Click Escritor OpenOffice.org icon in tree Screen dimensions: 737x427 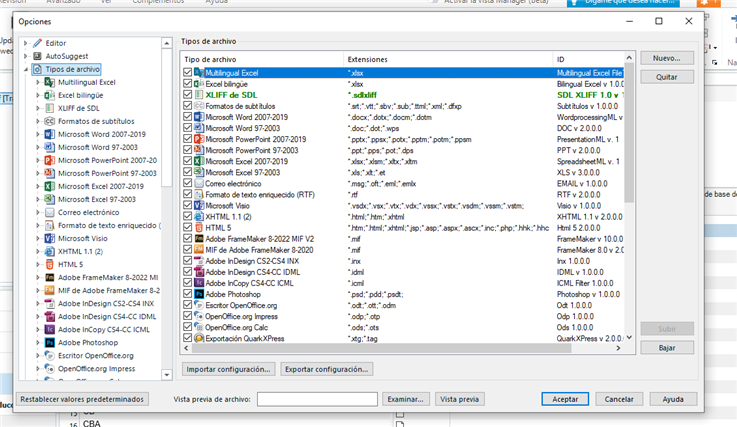tap(50, 356)
